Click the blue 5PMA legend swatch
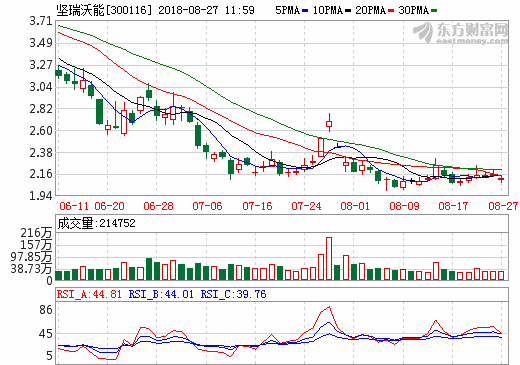 [305, 11]
